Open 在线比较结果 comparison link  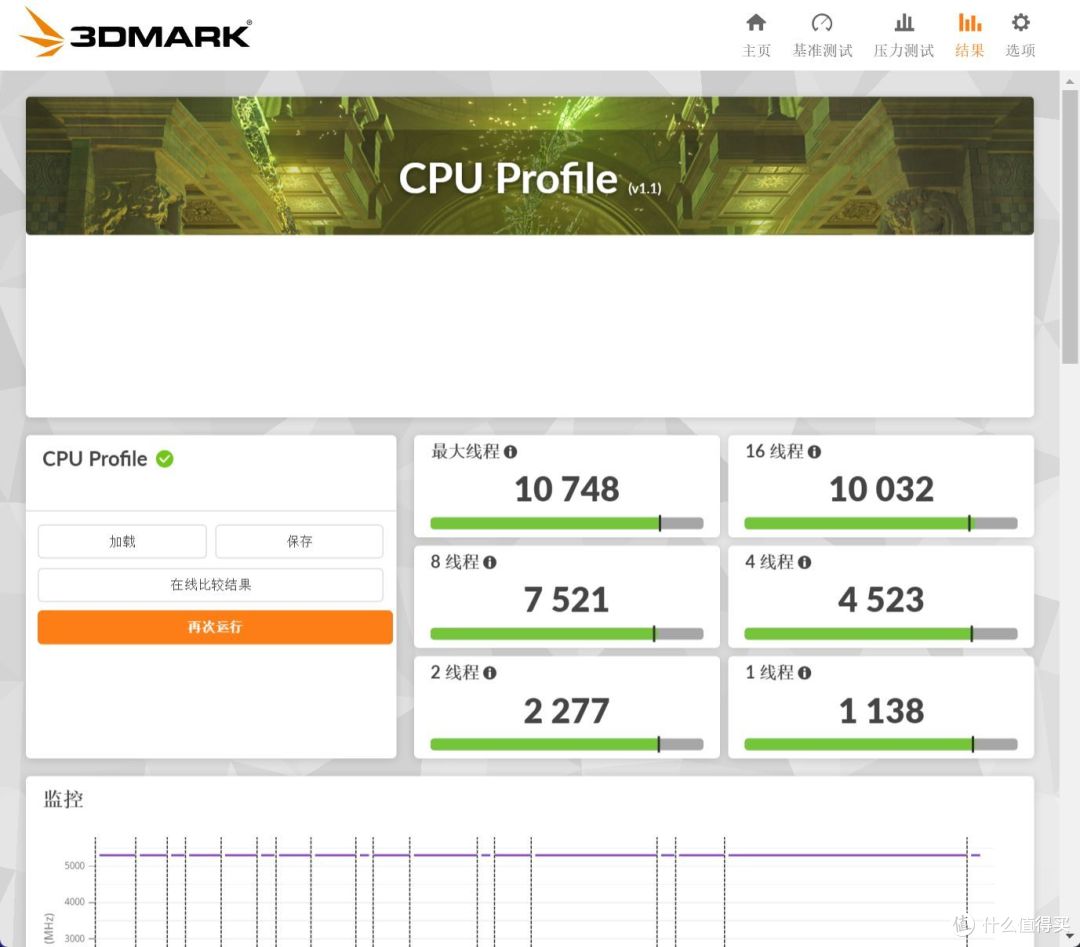pyautogui.click(x=210, y=584)
